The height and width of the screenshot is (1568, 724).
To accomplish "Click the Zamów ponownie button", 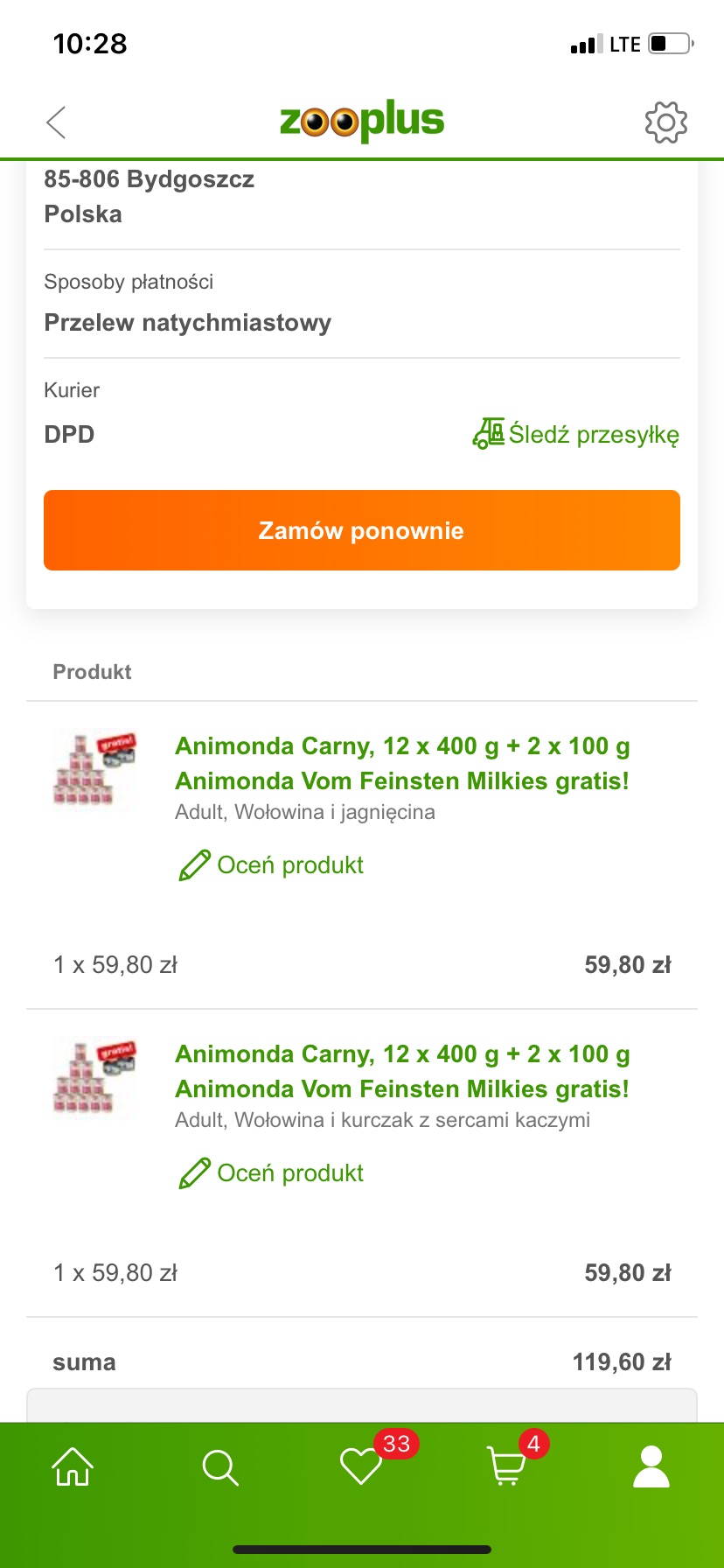I will (362, 530).
